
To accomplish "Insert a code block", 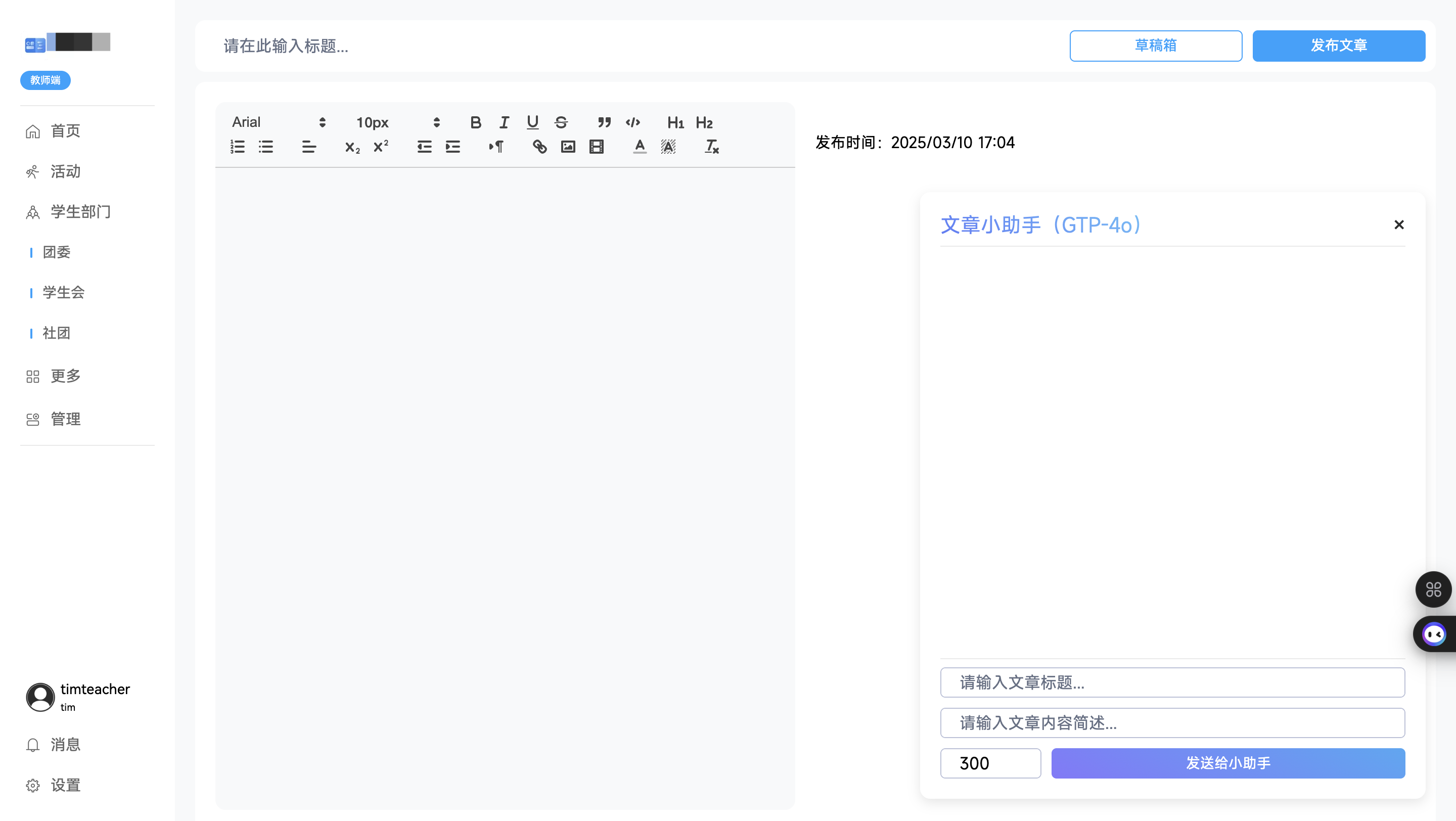I will coord(632,122).
